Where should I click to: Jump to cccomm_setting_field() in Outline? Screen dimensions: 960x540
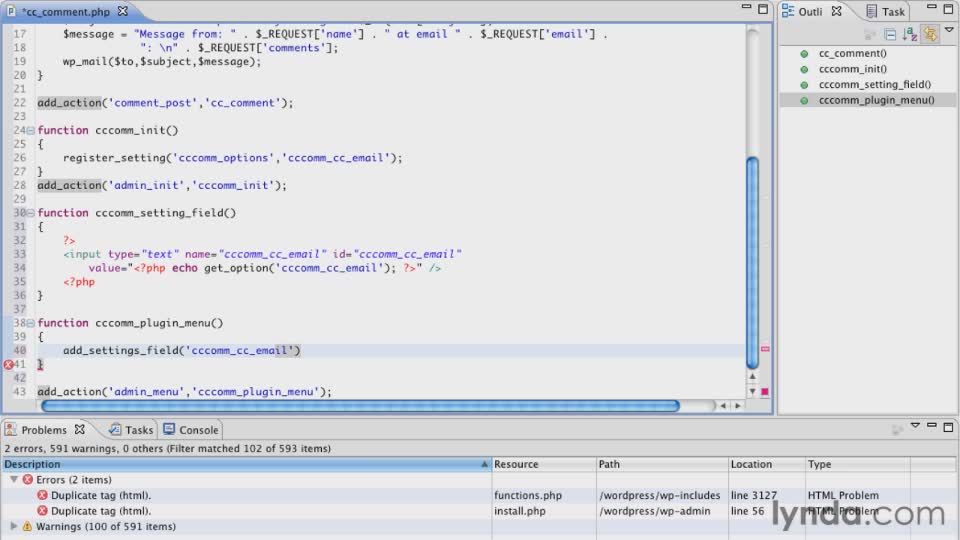coord(874,85)
